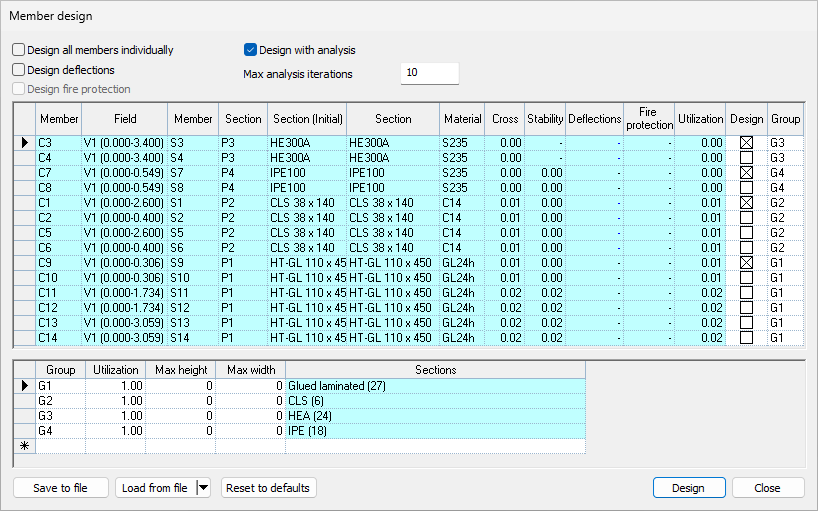Click G3 group cell in row C4
This screenshot has width=818, height=511.
click(785, 157)
